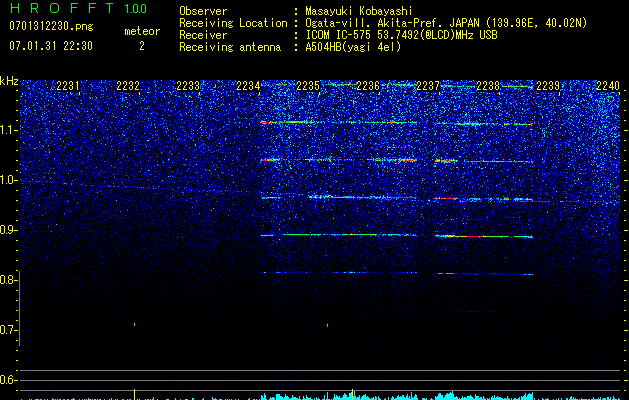Click time marker 2239
Image resolution: width=629 pixels, height=400 pixels.
[548, 86]
